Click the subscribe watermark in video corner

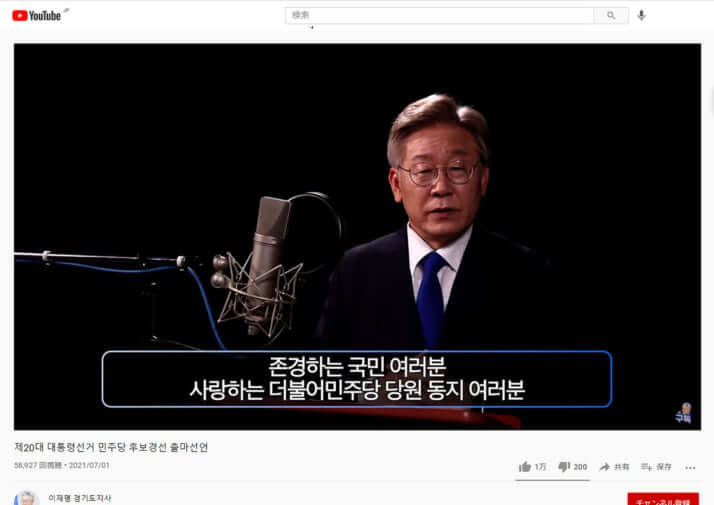(x=683, y=413)
